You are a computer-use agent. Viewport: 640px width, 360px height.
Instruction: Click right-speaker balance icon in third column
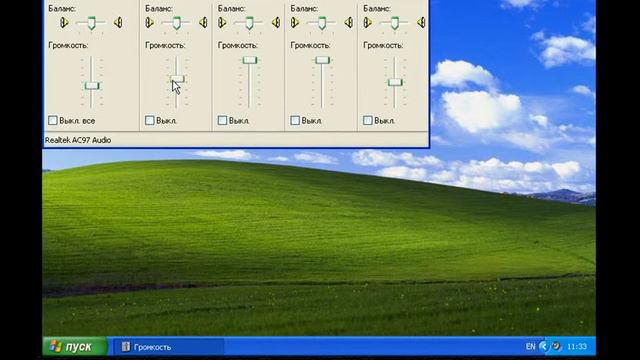(x=276, y=22)
